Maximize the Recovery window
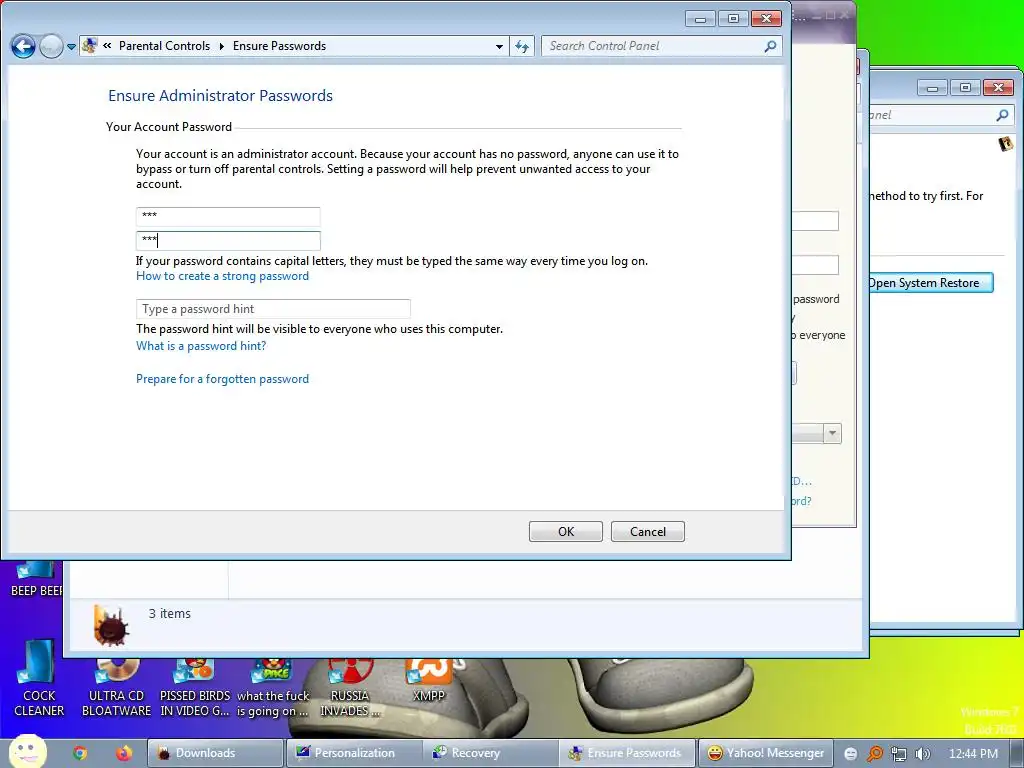This screenshot has height=768, width=1024. (965, 88)
